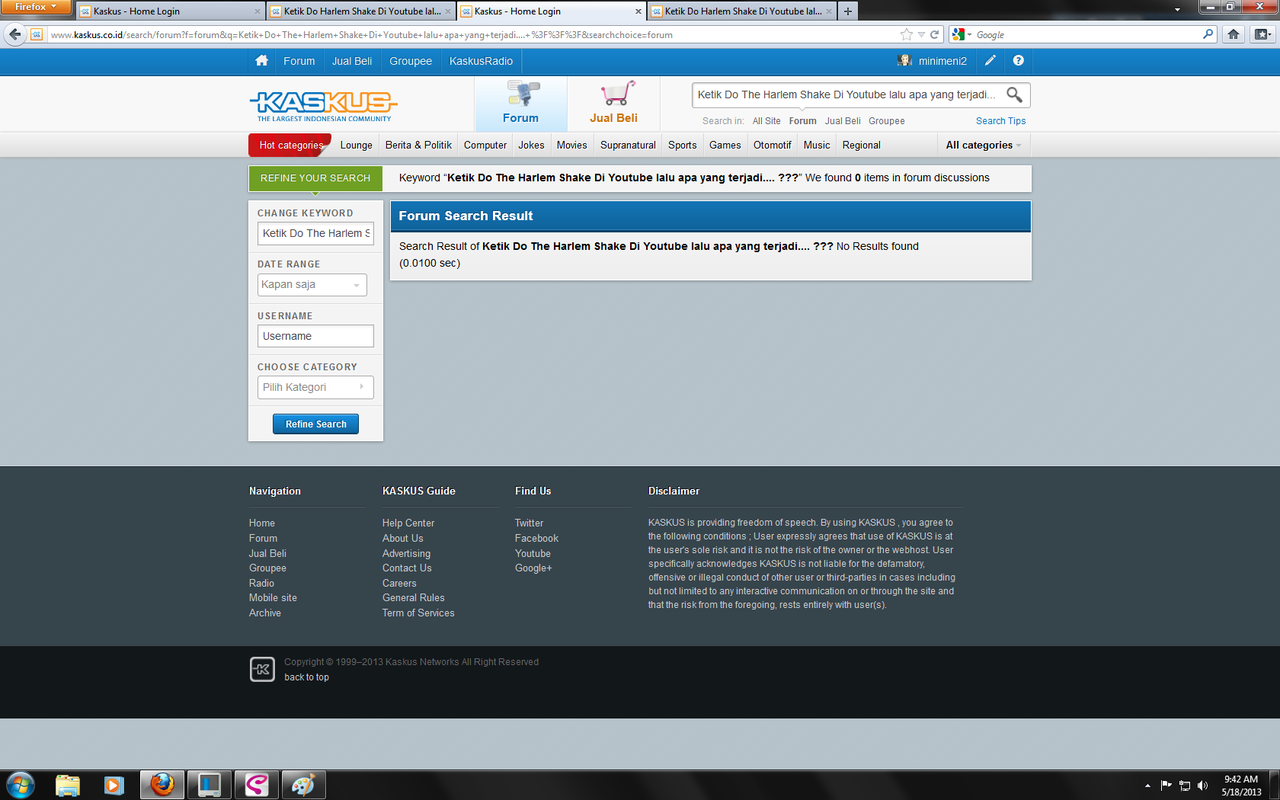Open the tab list dropdown arrow
This screenshot has height=800, width=1280.
[x=1178, y=10]
